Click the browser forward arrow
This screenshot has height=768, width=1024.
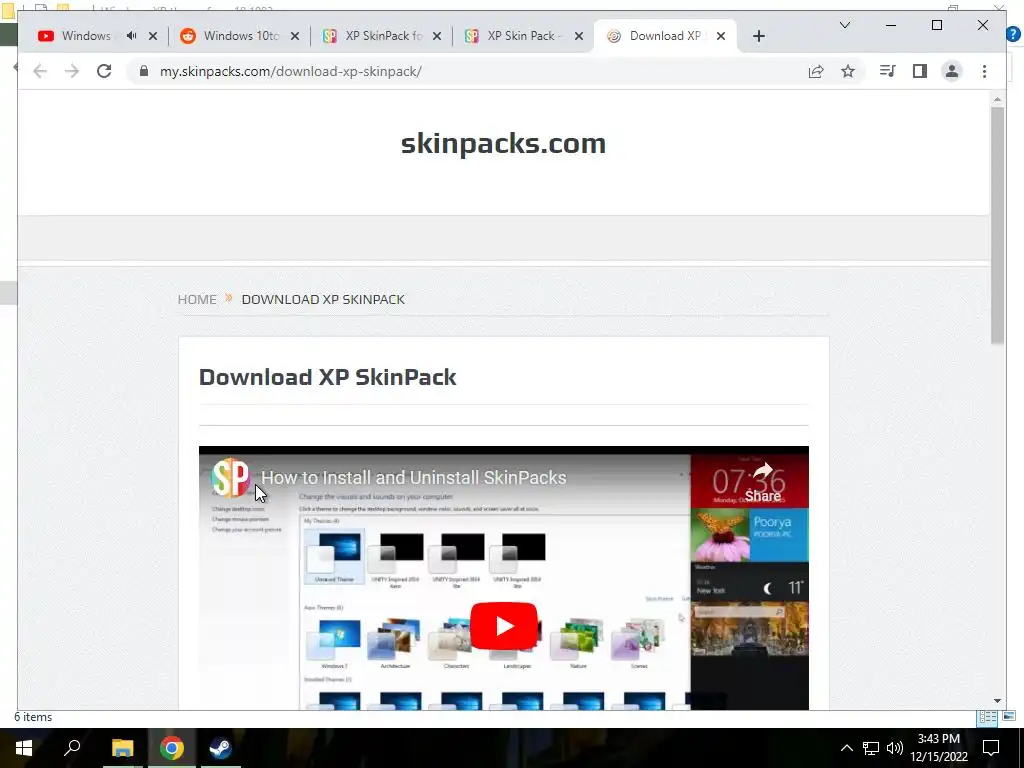pos(72,71)
